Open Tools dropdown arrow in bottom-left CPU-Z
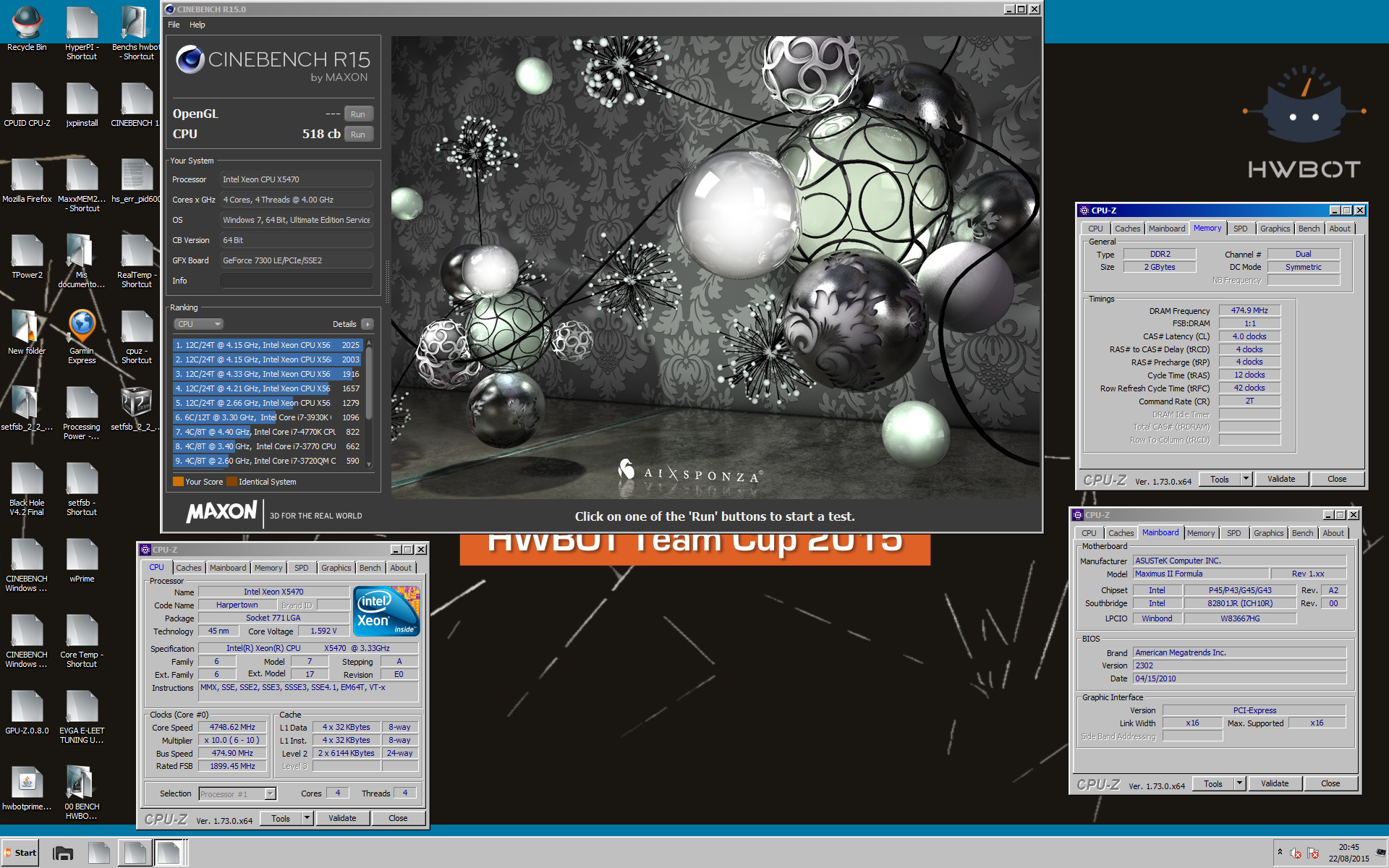The height and width of the screenshot is (868, 1389). tap(307, 818)
